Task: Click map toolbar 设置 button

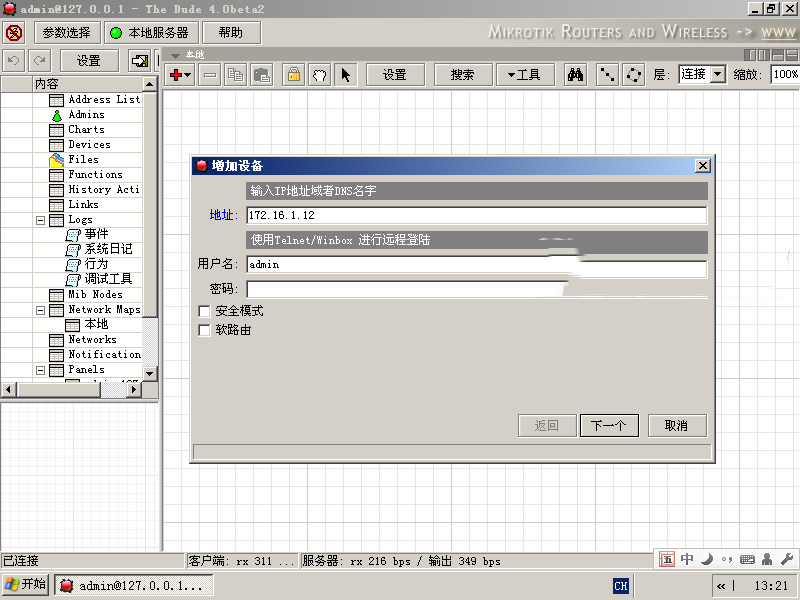Action: click(395, 75)
